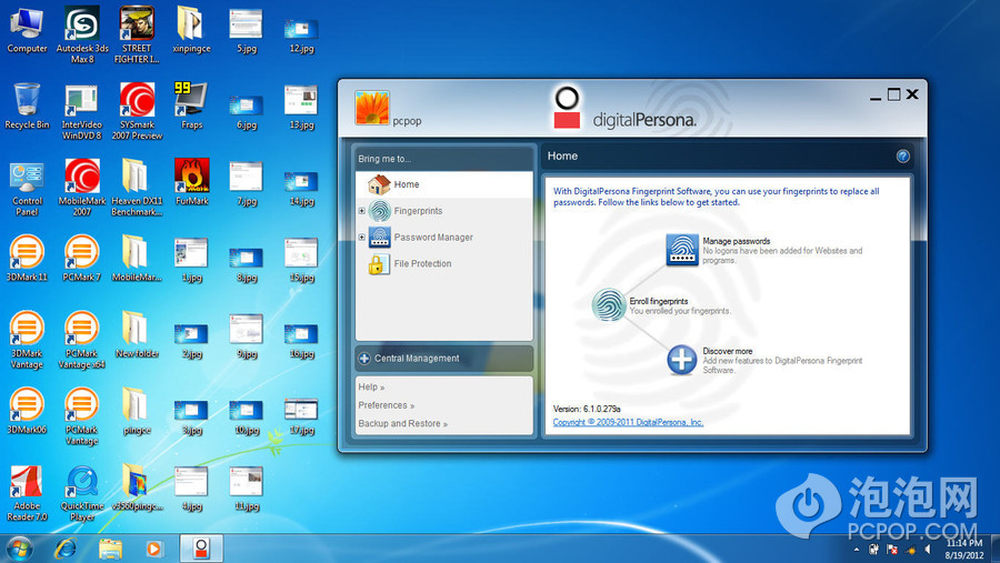The width and height of the screenshot is (1000, 563).
Task: Select the MobileMark 2007 icon
Action: (82, 188)
